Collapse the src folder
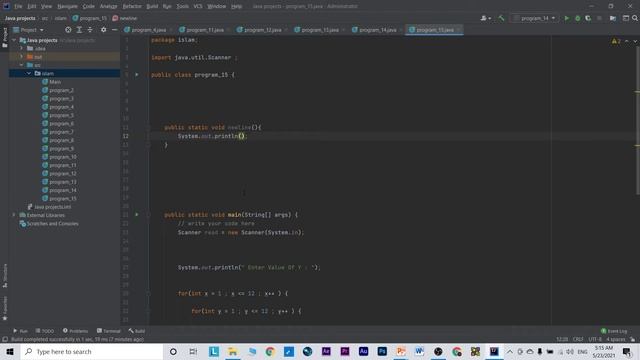This screenshot has height=360, width=640. pos(22,65)
